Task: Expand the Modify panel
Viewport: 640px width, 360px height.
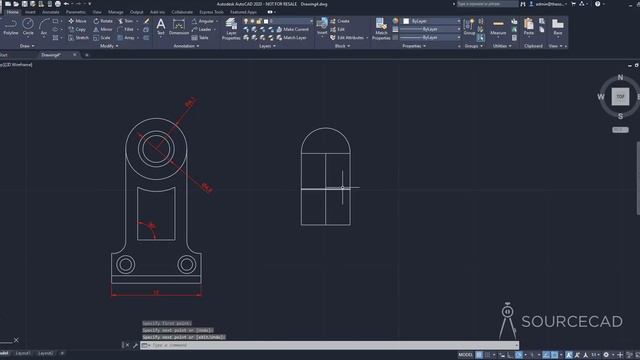Action: coord(109,46)
